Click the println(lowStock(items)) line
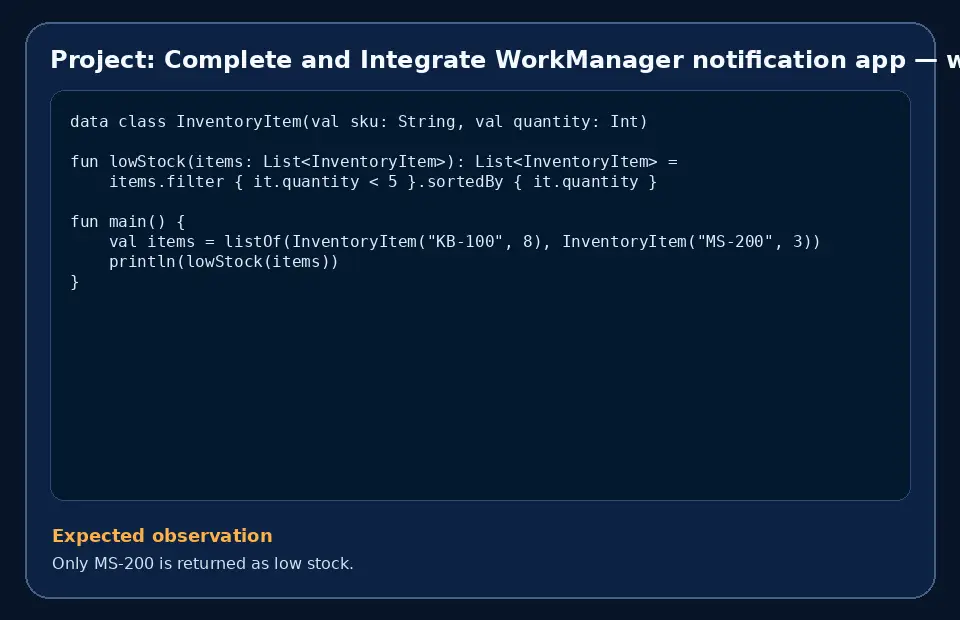 [x=223, y=262]
